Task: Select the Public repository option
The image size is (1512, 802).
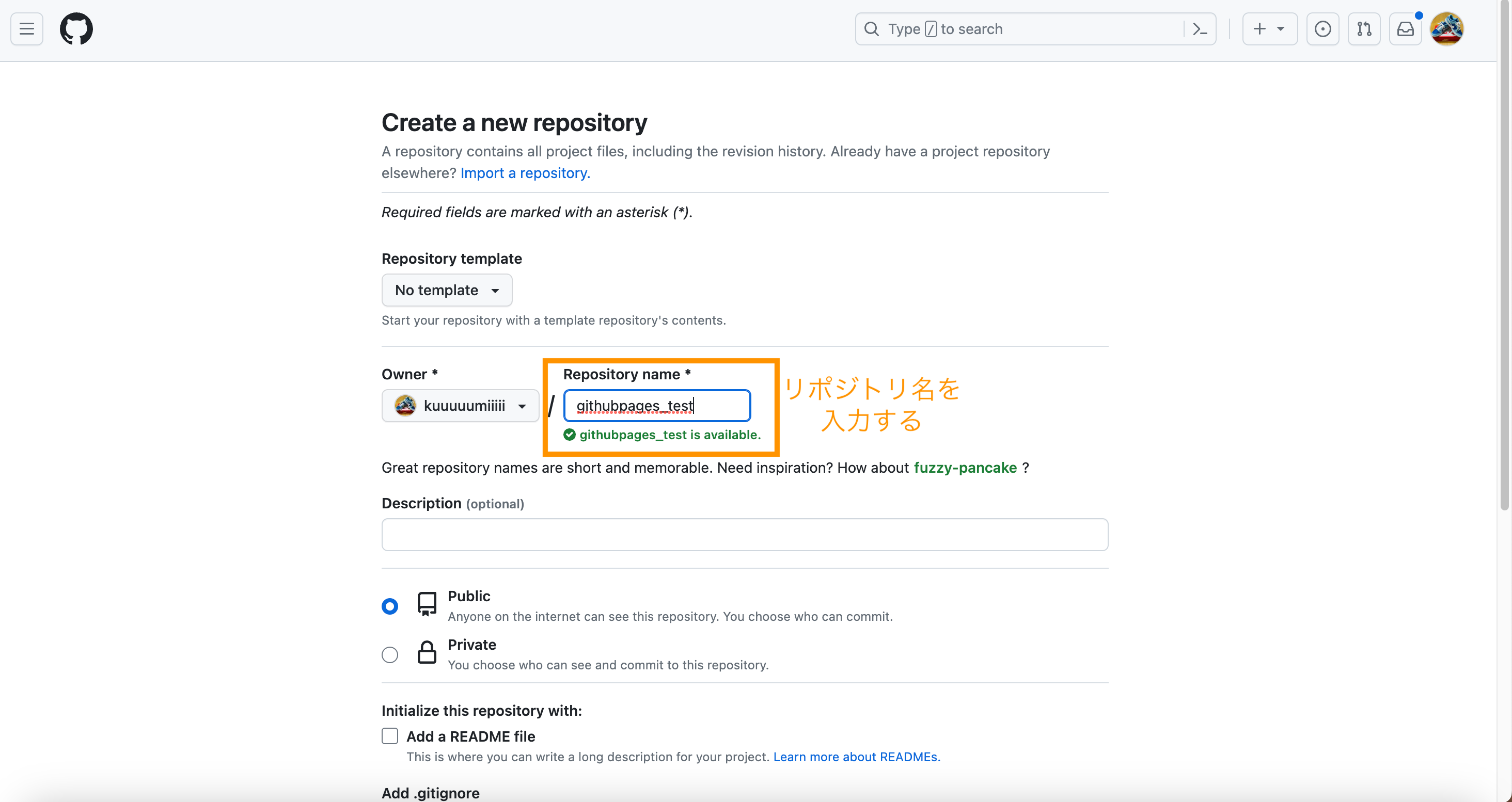Action: (x=390, y=605)
